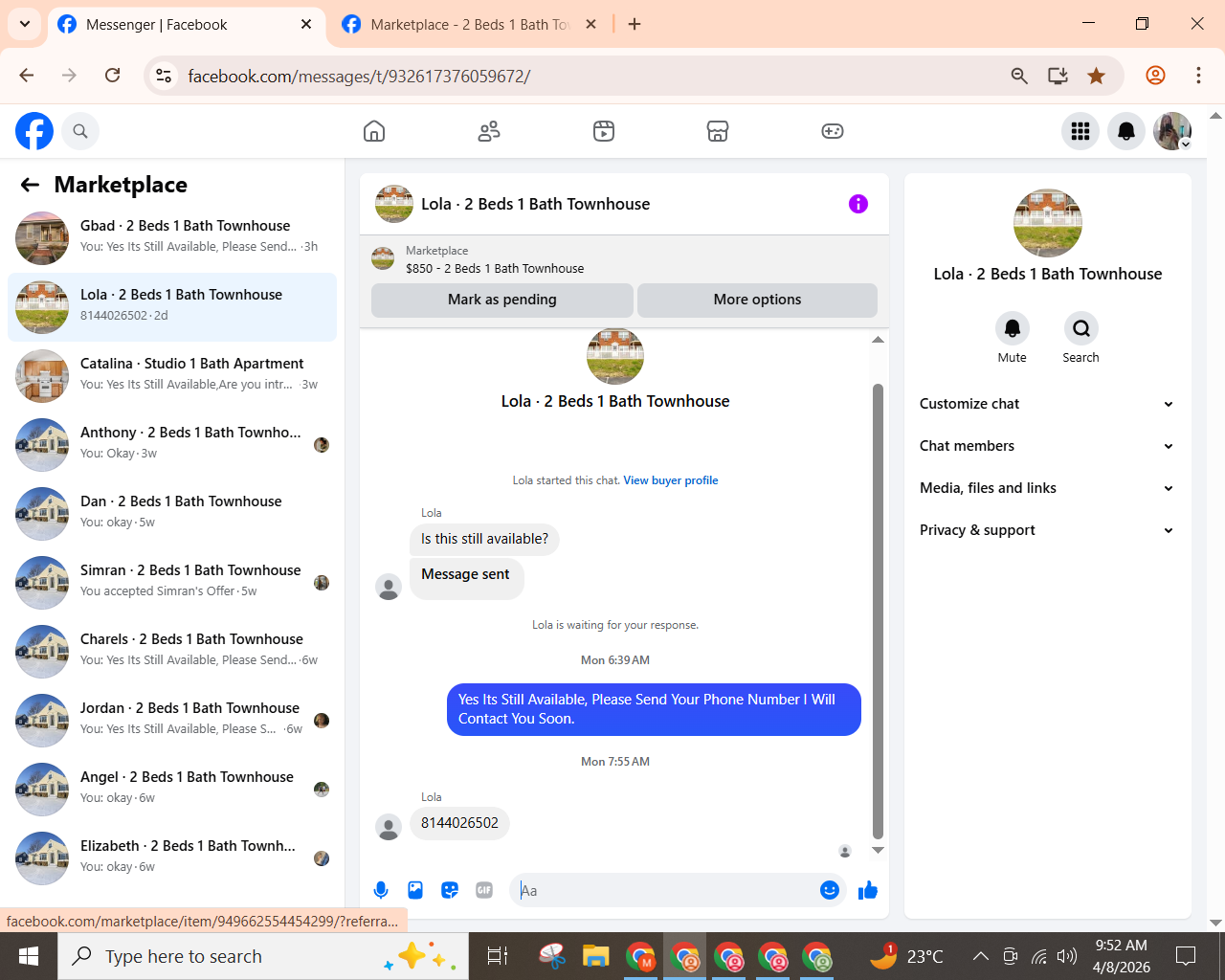Screen dimensions: 1225x980
Task: Open the emoji picker smiley
Action: coord(830,890)
